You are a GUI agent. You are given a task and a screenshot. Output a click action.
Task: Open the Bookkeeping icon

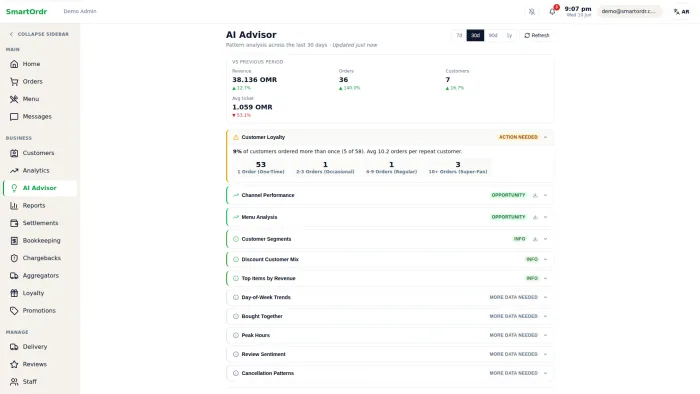point(14,241)
